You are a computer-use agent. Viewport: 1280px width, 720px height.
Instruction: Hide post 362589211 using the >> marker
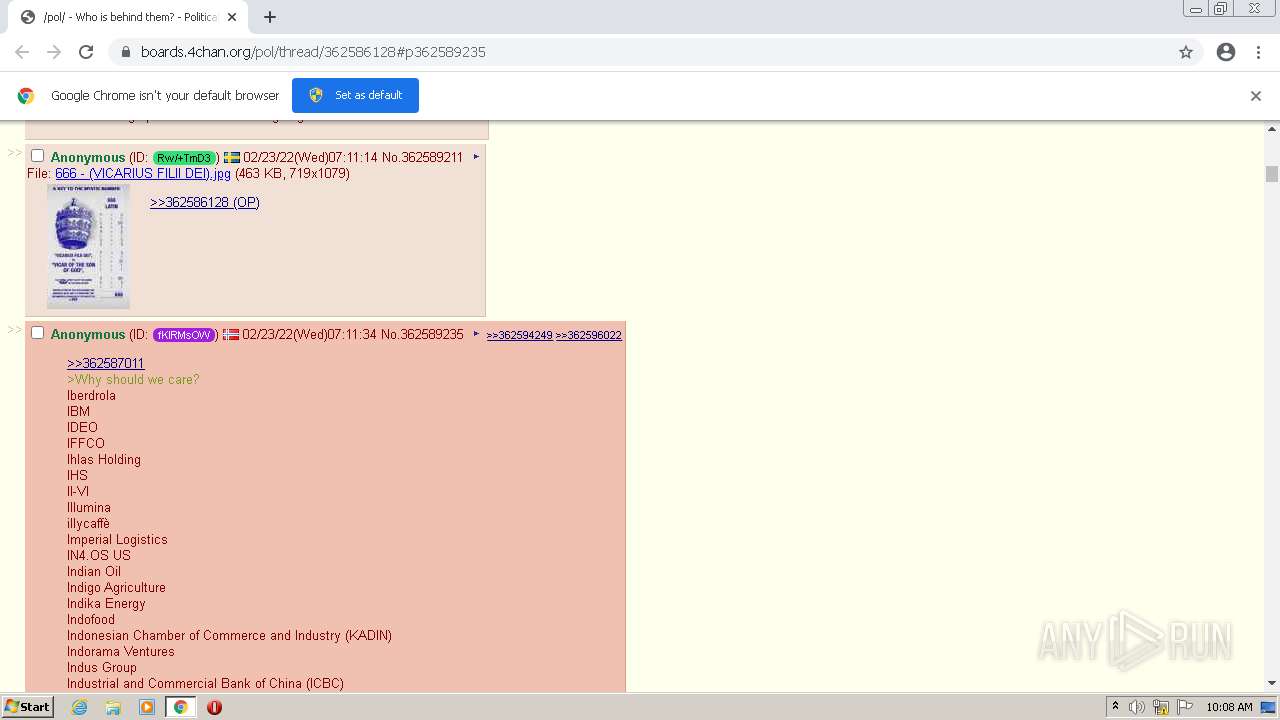pyautogui.click(x=15, y=153)
